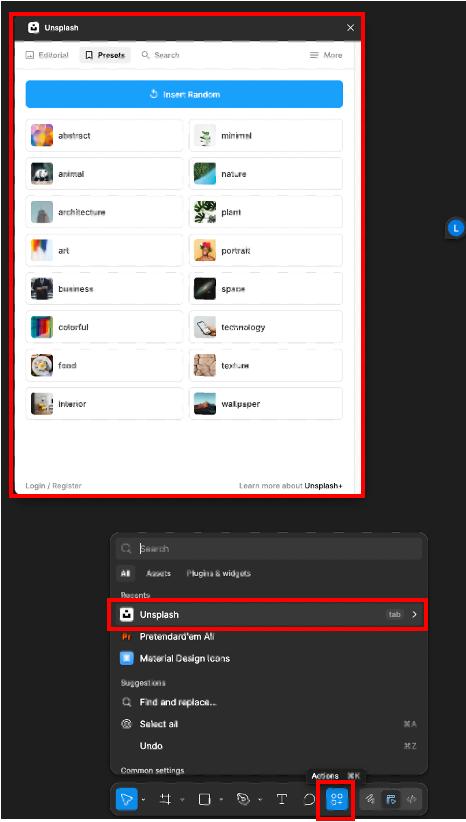This screenshot has width=466, height=822.
Task: Click the Actions toolbar button
Action: (x=337, y=799)
